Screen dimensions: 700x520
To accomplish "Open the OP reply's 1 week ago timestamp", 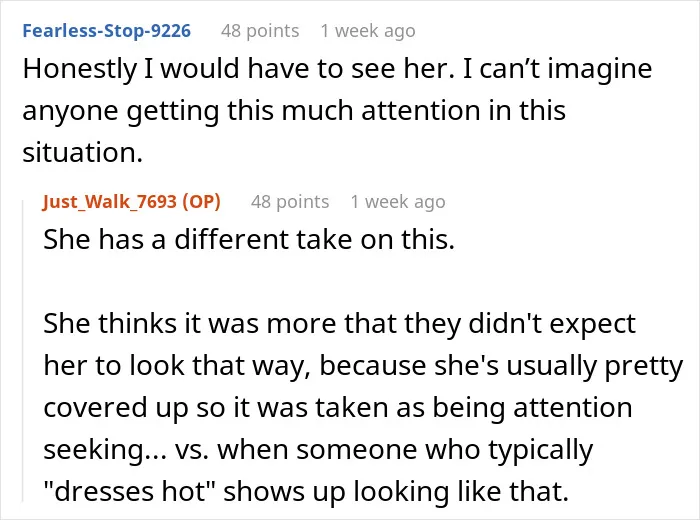I will 398,202.
